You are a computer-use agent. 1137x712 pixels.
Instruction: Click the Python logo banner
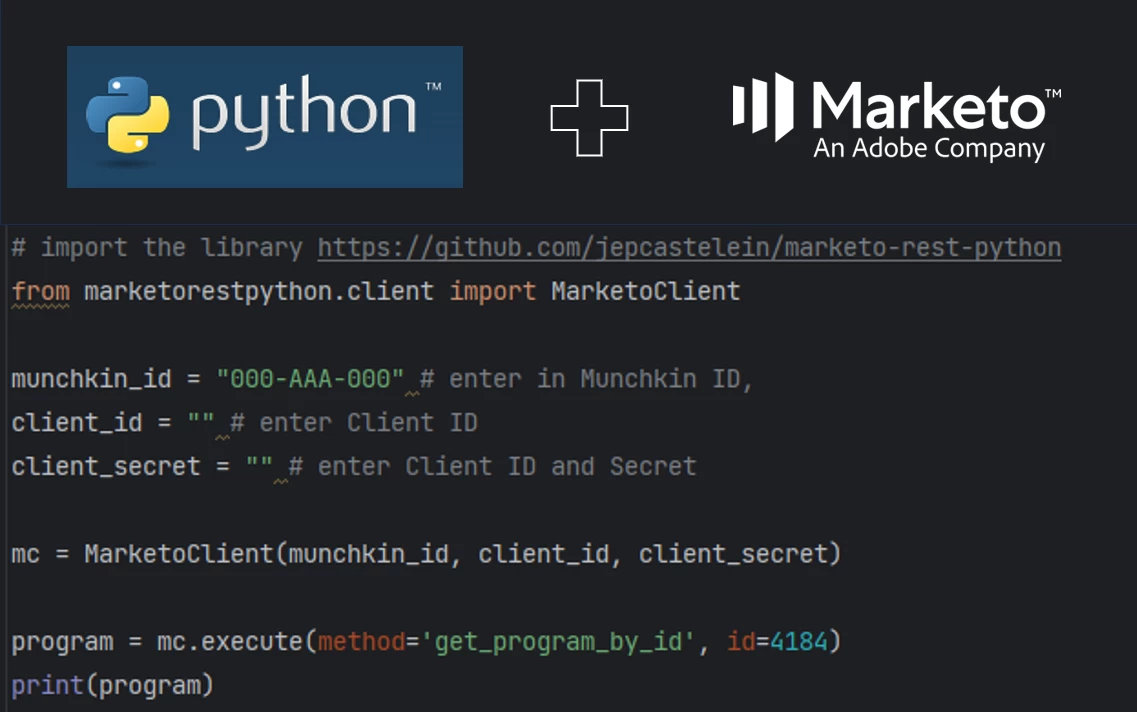pos(265,117)
